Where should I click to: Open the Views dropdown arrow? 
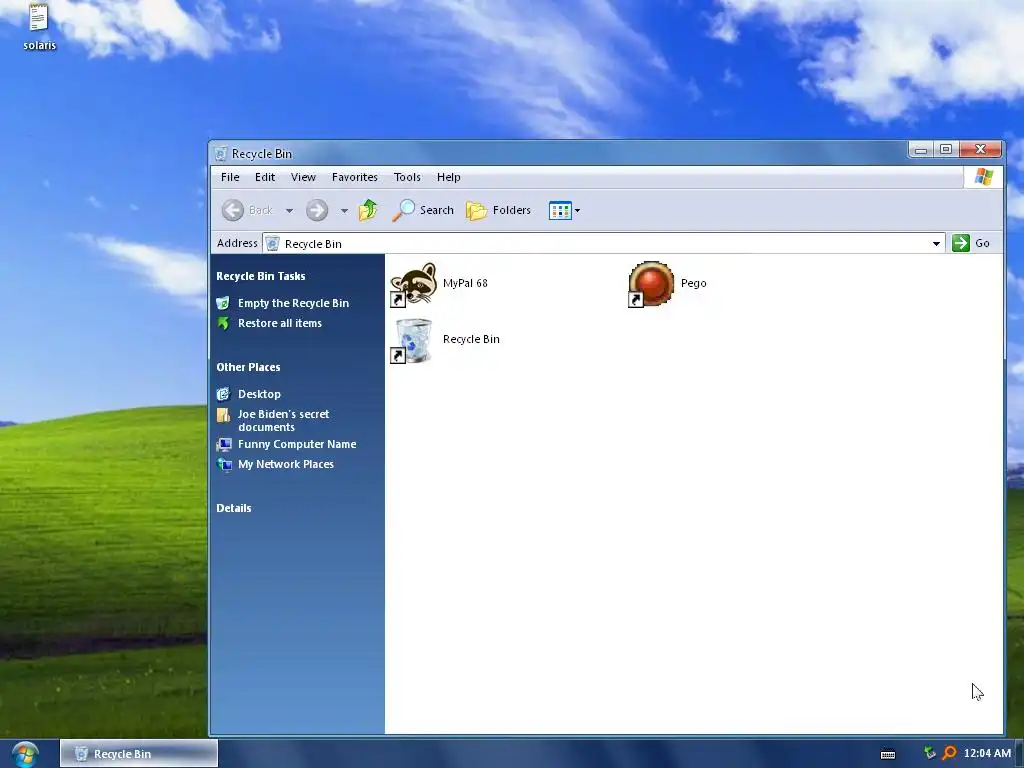577,210
